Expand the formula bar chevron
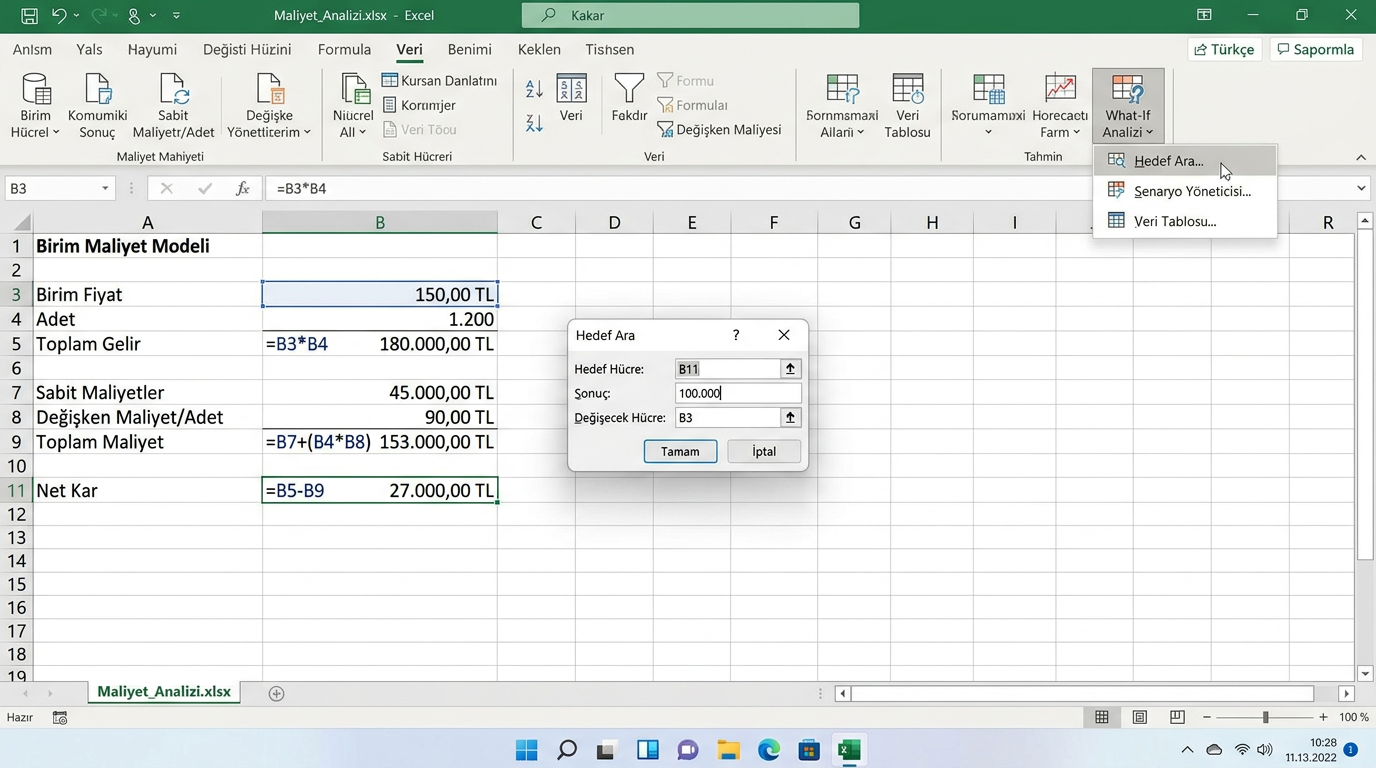1376x768 pixels. (1361, 188)
